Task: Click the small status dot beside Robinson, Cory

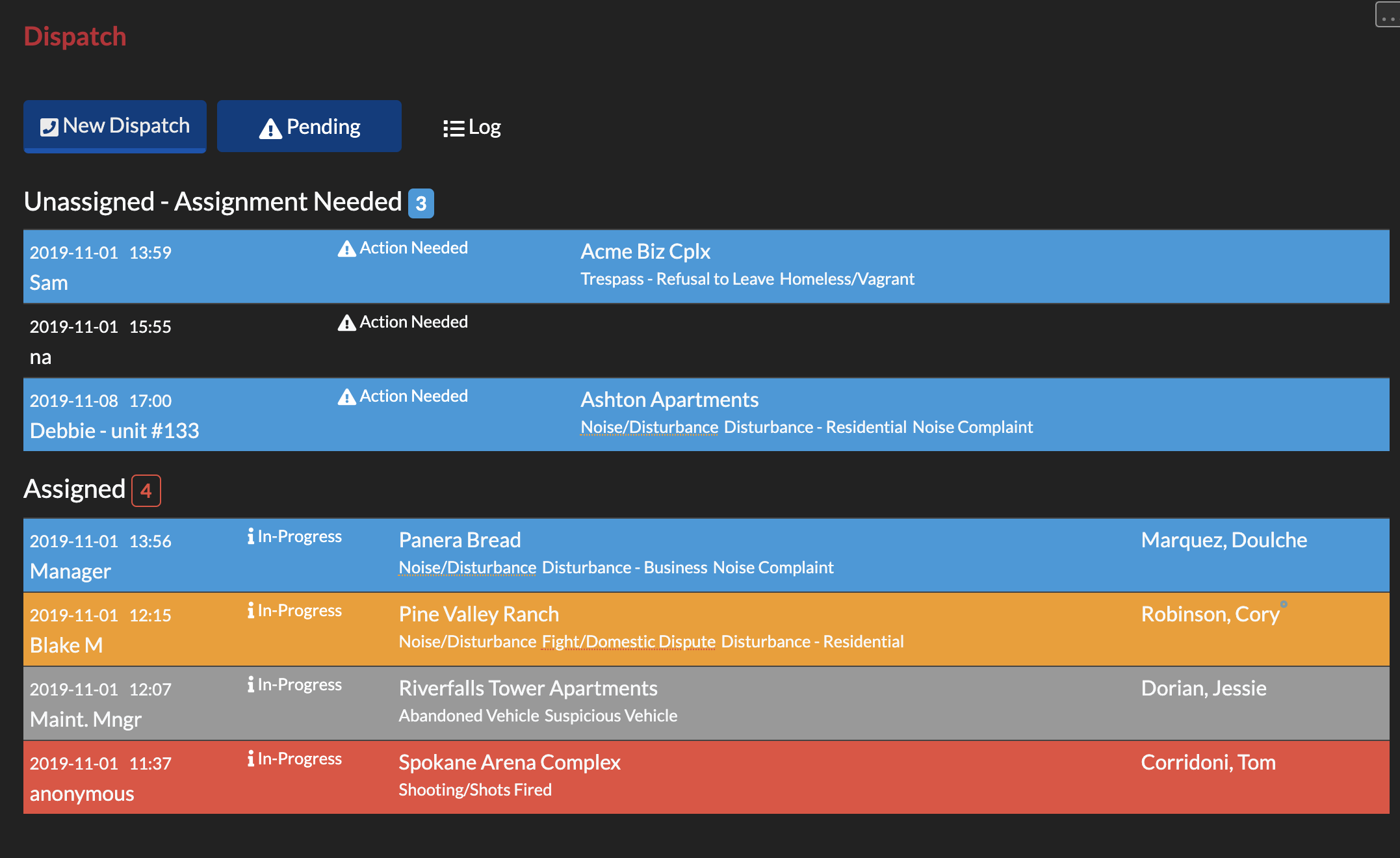Action: (x=1284, y=605)
